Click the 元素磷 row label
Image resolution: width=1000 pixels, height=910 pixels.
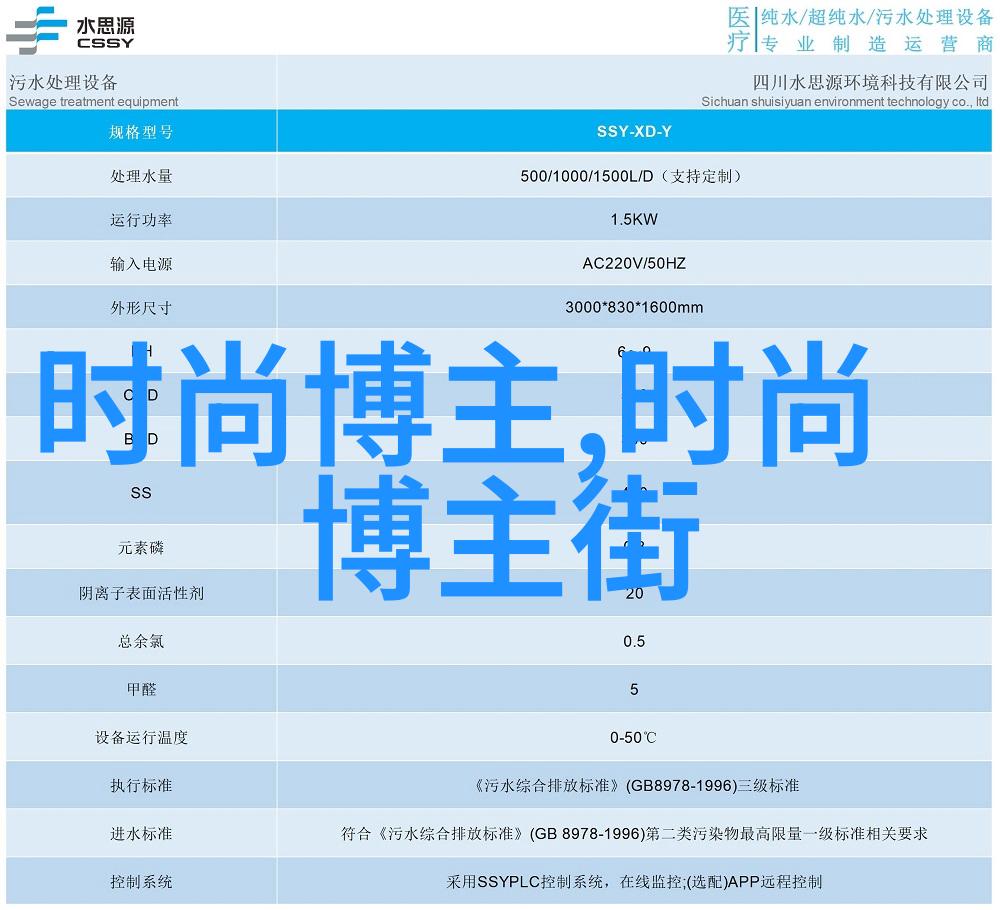[141, 548]
